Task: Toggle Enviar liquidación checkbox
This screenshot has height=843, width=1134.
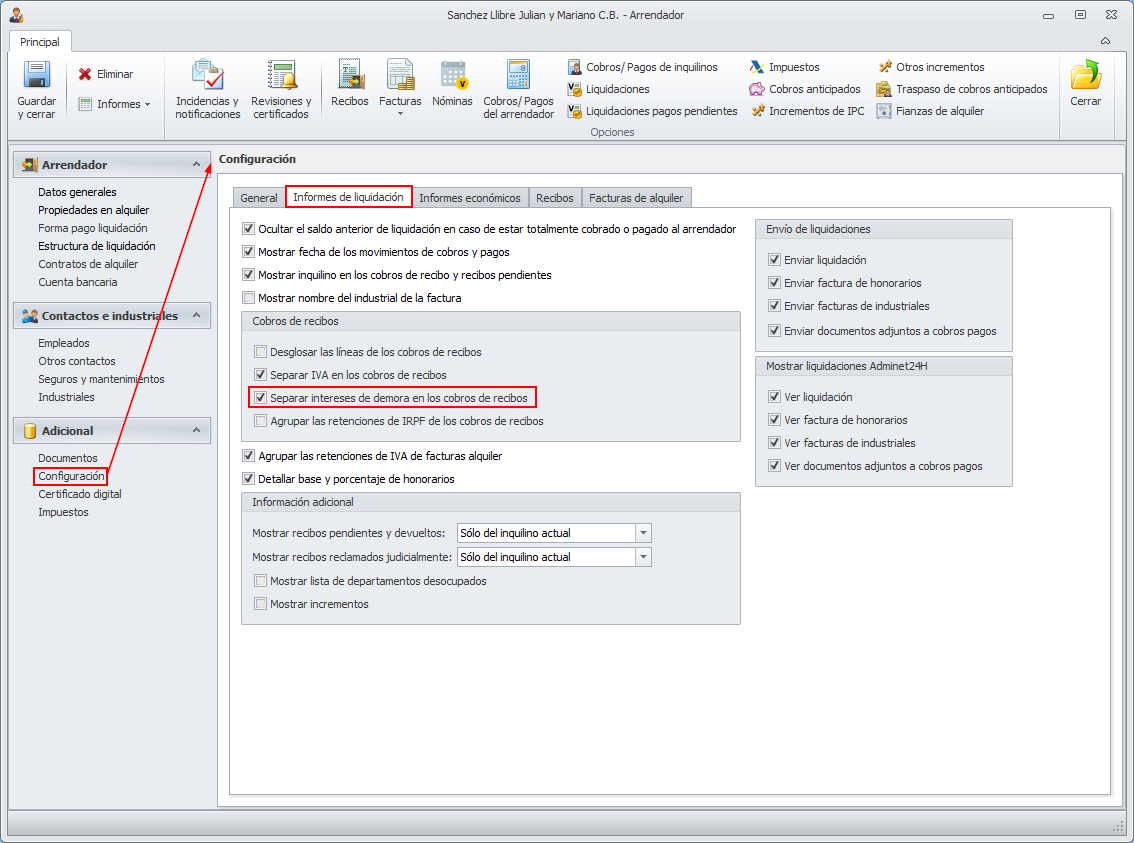Action: tap(775, 260)
